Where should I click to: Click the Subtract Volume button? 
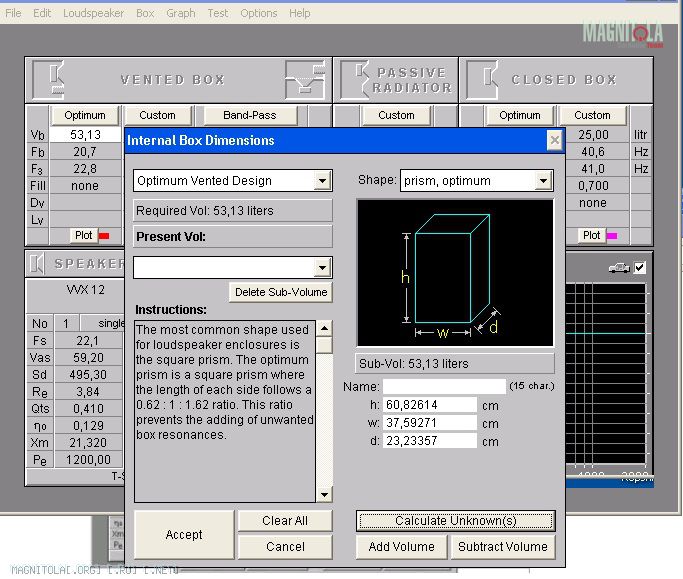point(503,547)
